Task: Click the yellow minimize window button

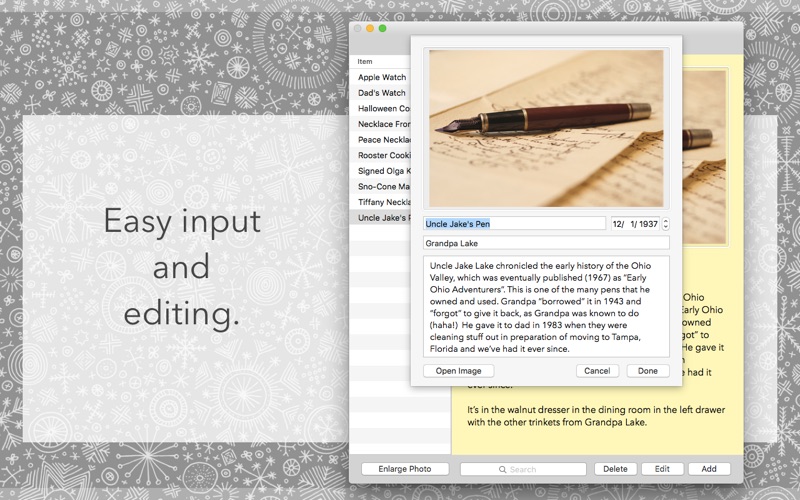Action: [370, 29]
